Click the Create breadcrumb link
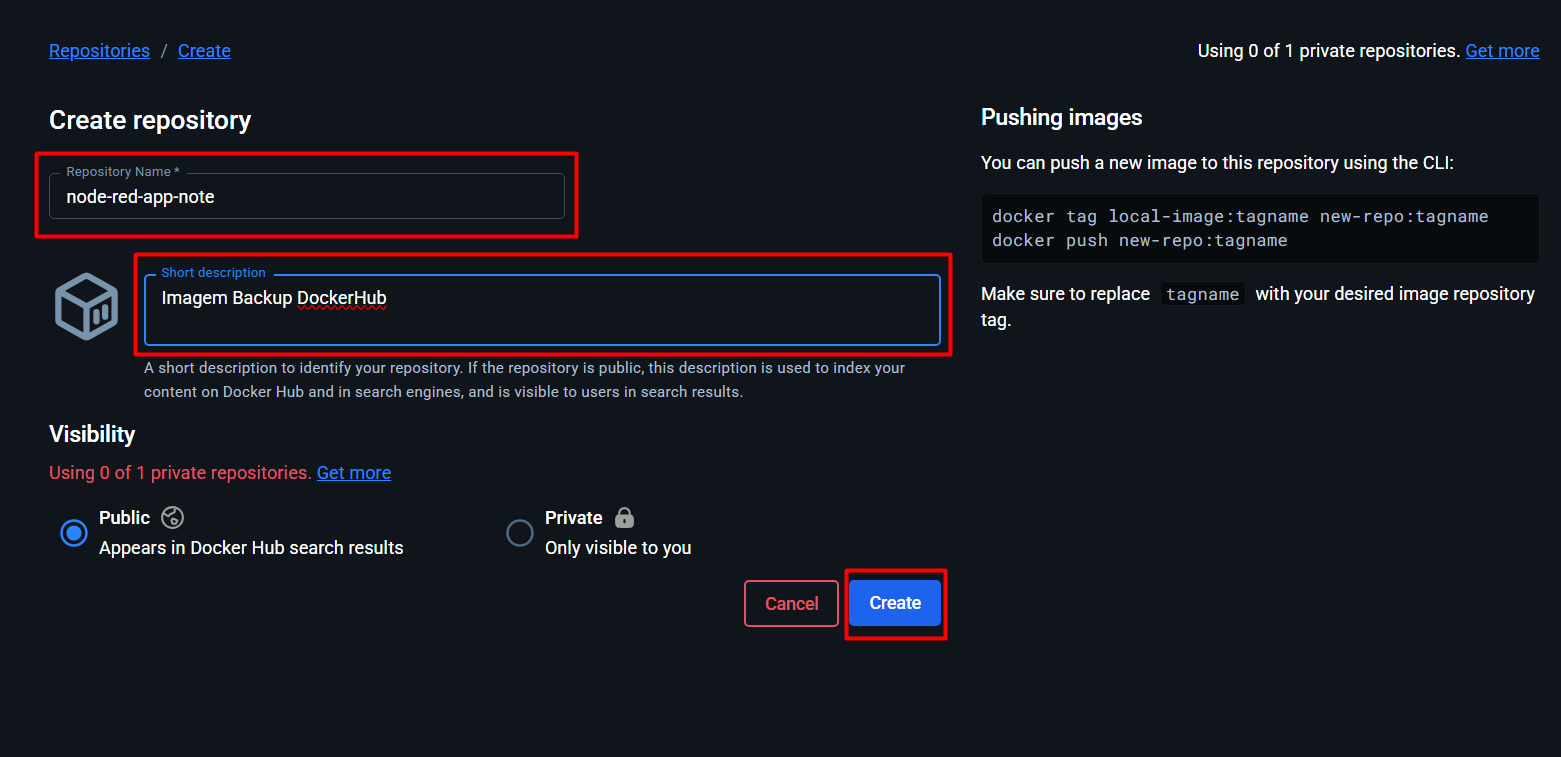 (x=204, y=51)
